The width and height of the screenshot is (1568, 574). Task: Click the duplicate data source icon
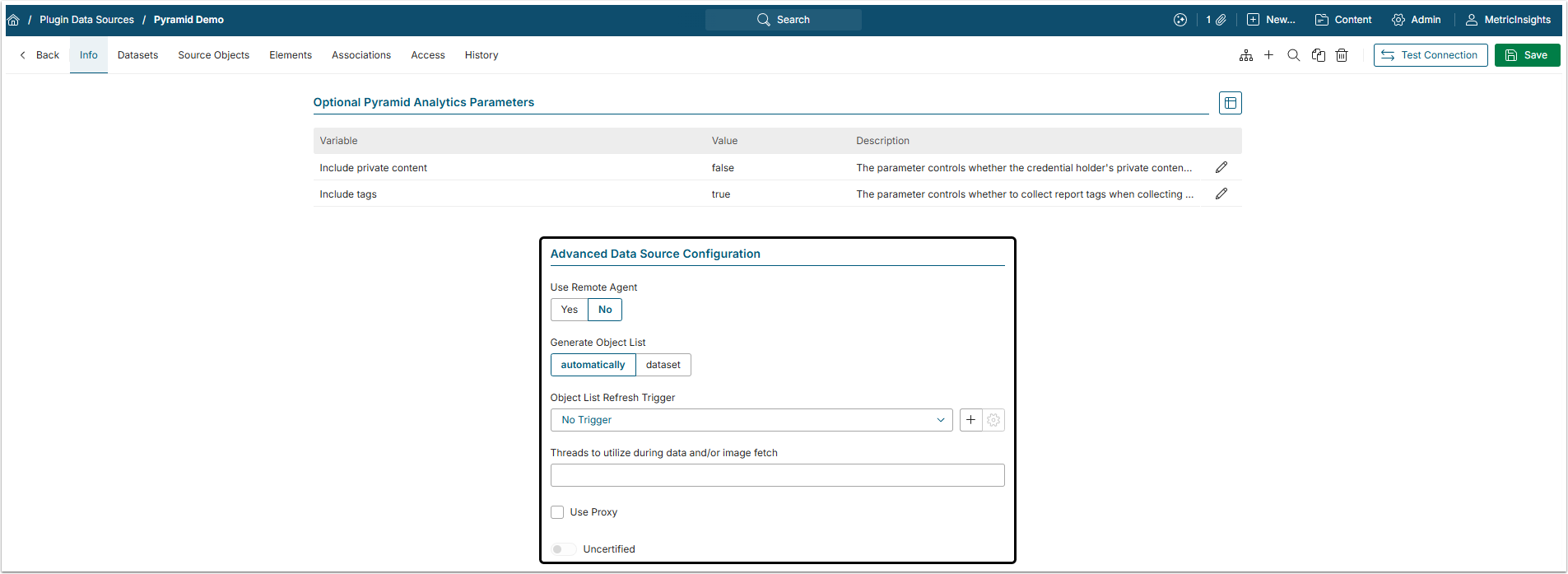tap(1318, 55)
